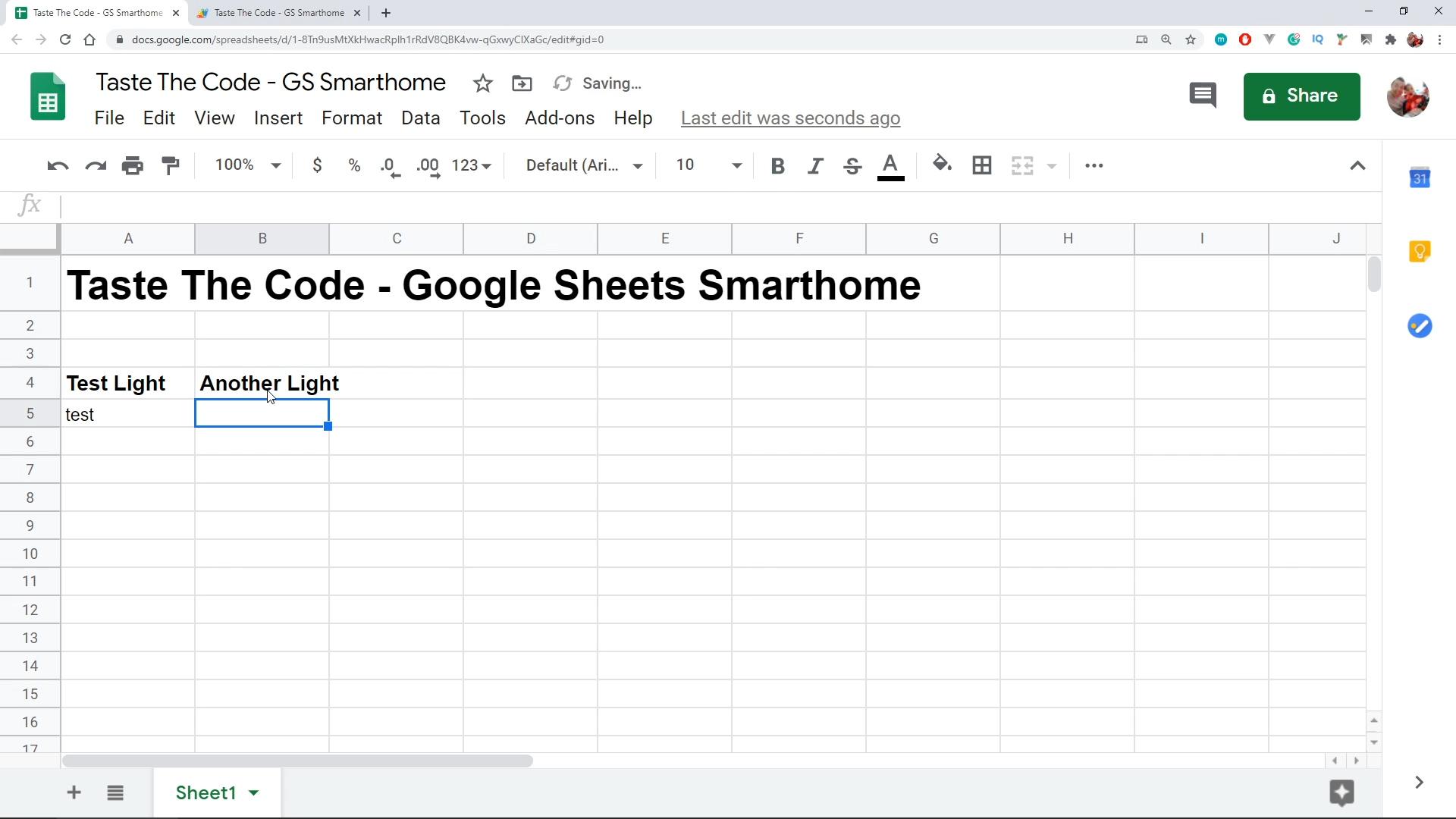Click the Undo icon in toolbar
The width and height of the screenshot is (1456, 819).
pos(58,165)
